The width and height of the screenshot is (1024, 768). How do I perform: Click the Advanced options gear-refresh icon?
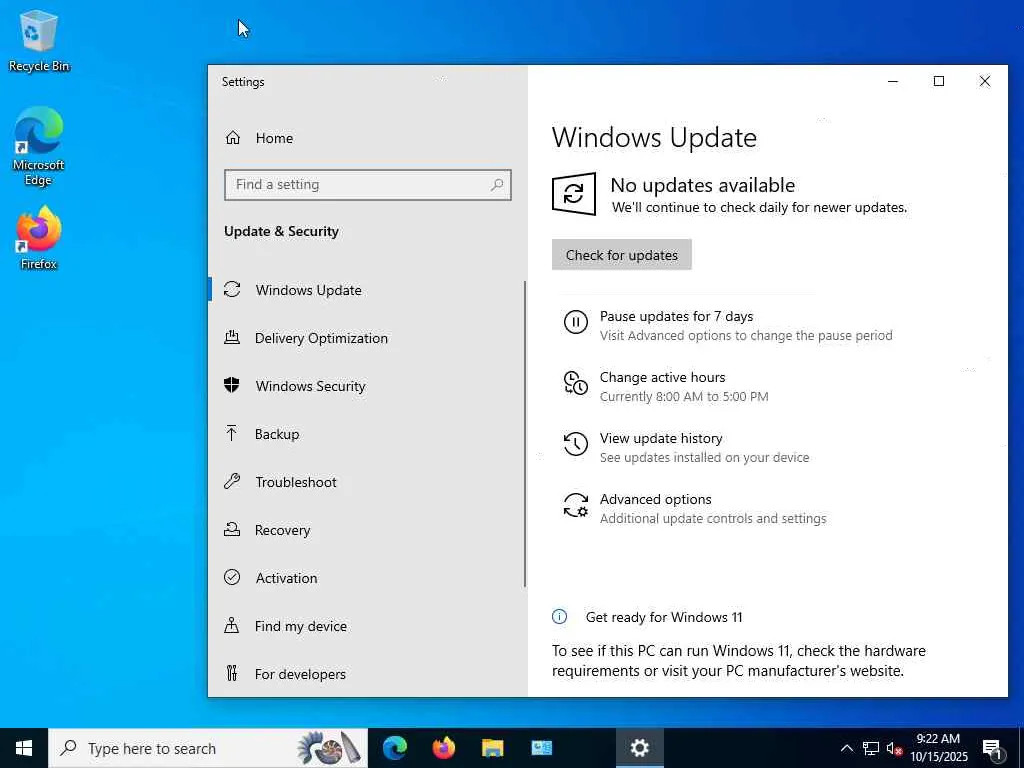point(575,505)
